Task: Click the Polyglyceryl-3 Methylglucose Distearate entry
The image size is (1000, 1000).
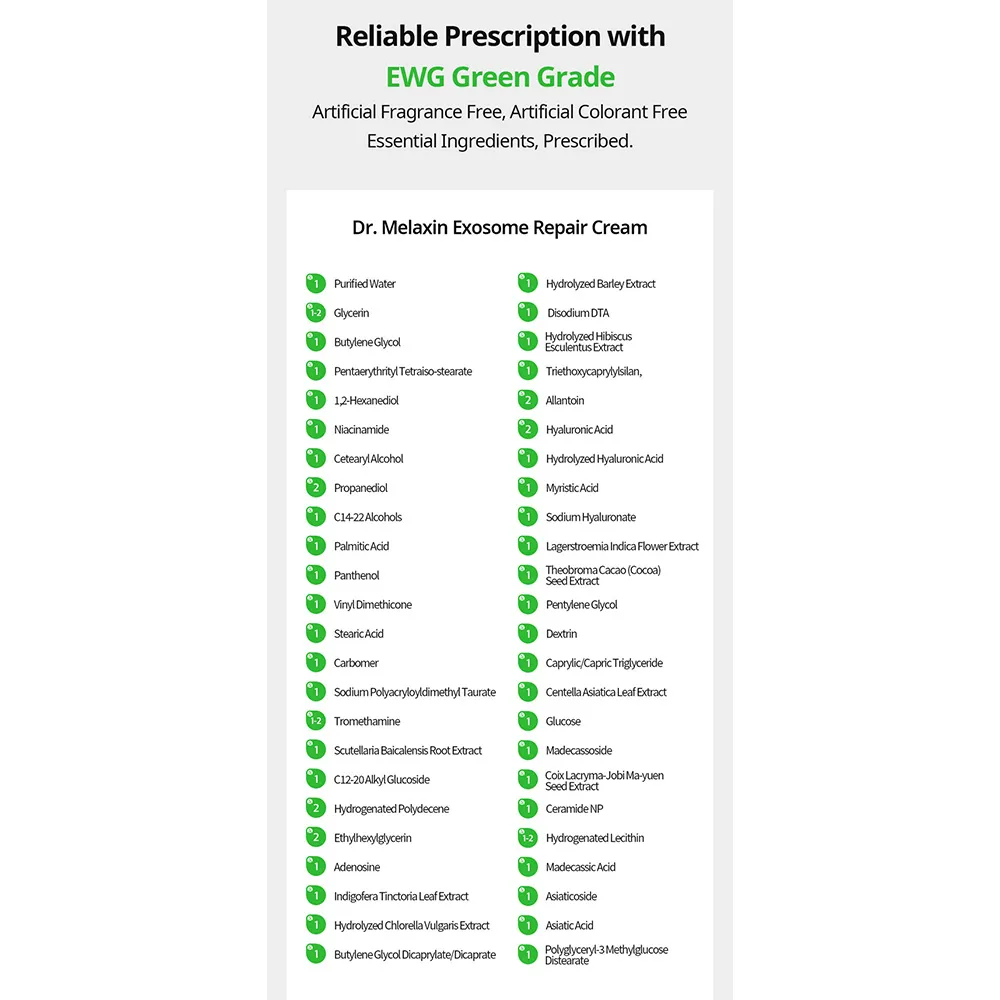Action: click(607, 955)
